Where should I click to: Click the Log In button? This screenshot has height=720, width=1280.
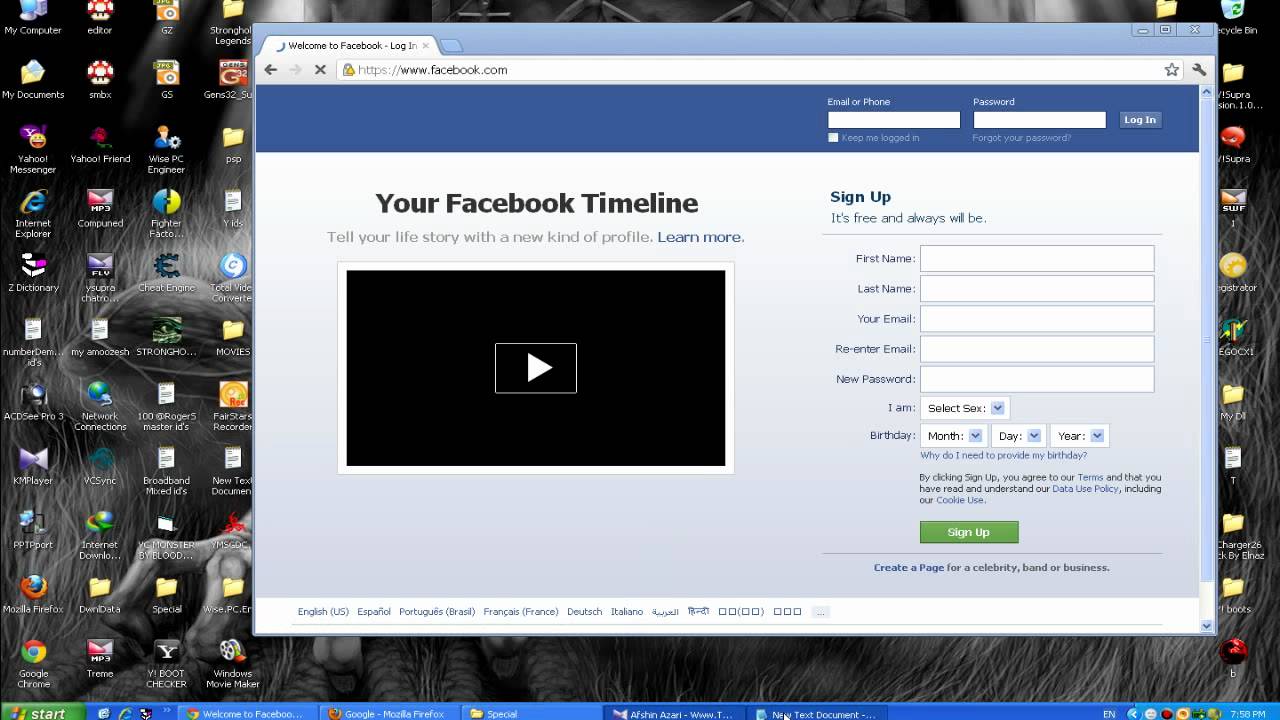(1139, 120)
